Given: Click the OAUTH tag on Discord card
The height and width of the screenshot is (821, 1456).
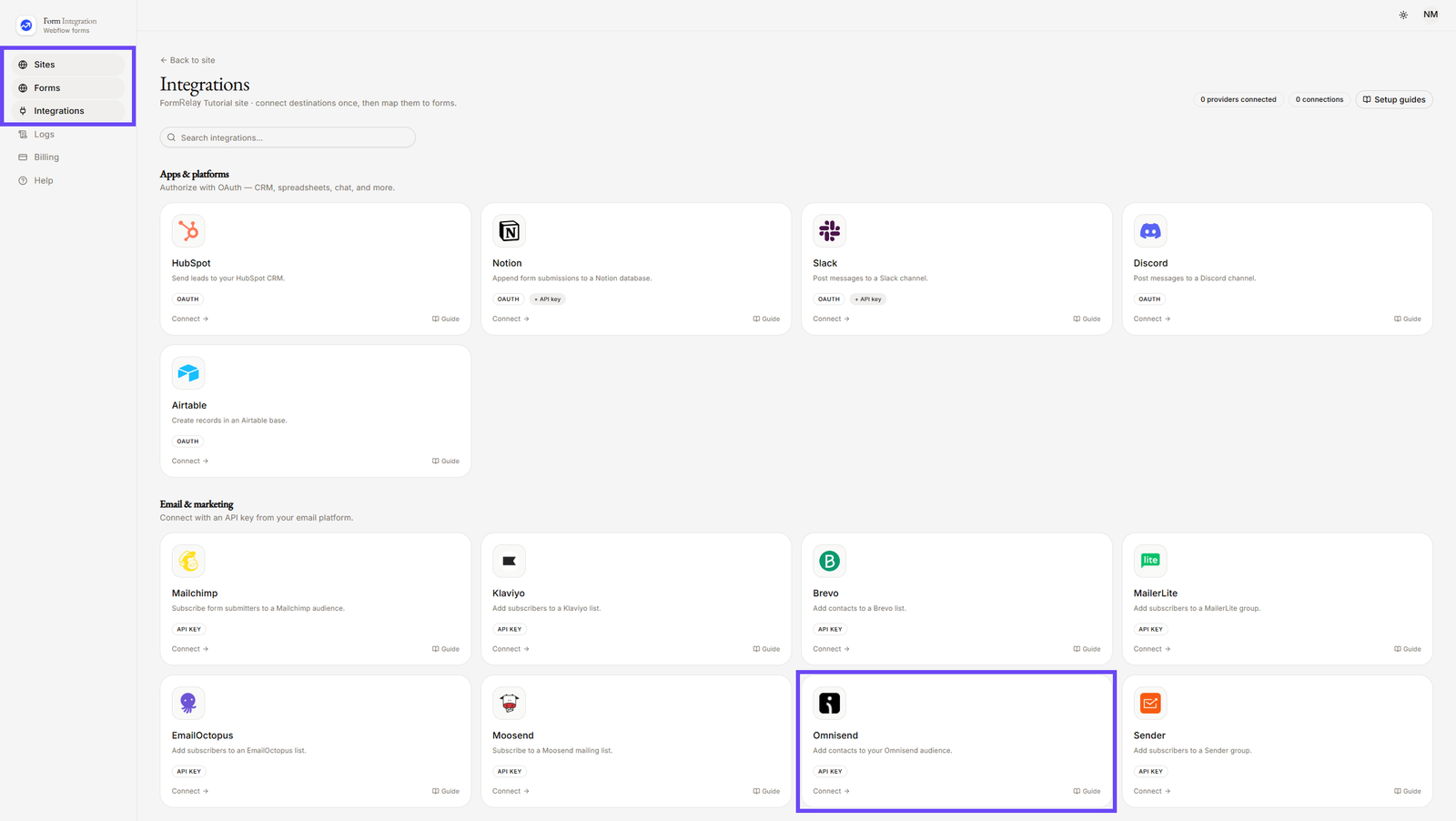Looking at the screenshot, I should click(1149, 299).
